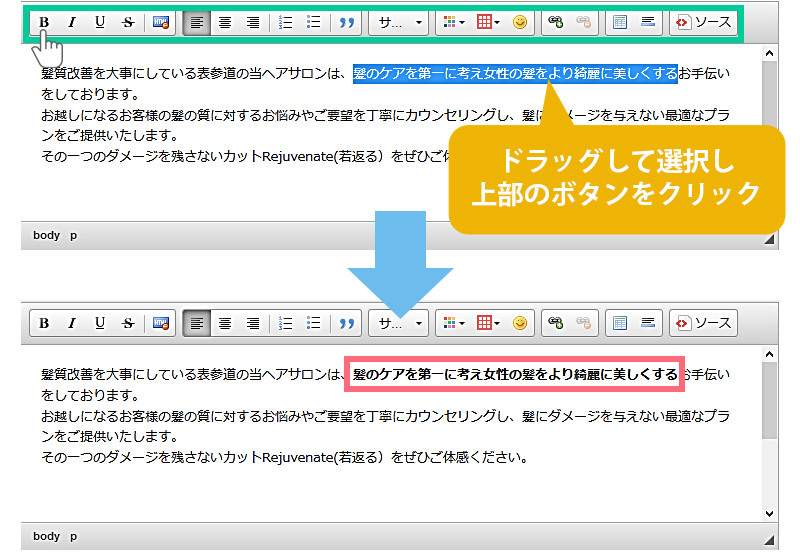Click ソース button in bottom editor
Image resolution: width=800 pixels, height=559 pixels.
point(703,323)
